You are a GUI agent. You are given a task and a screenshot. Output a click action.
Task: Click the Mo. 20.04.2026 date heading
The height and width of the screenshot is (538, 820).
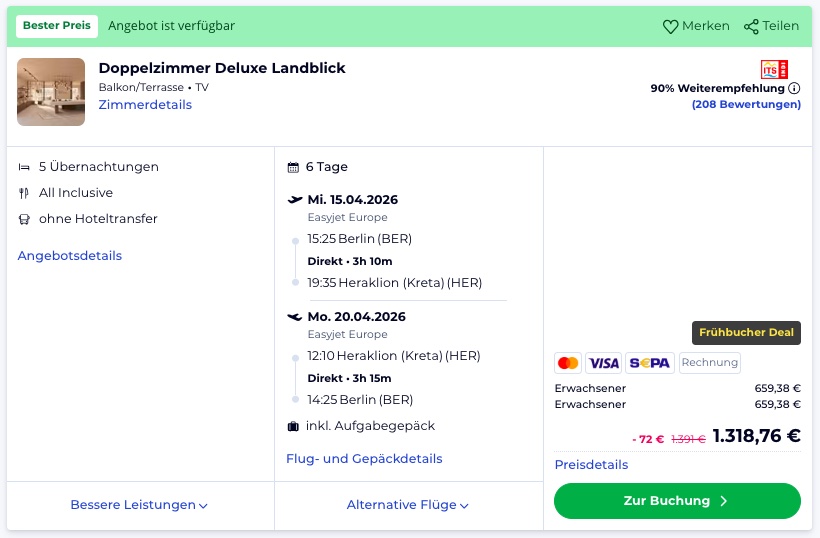coord(357,317)
